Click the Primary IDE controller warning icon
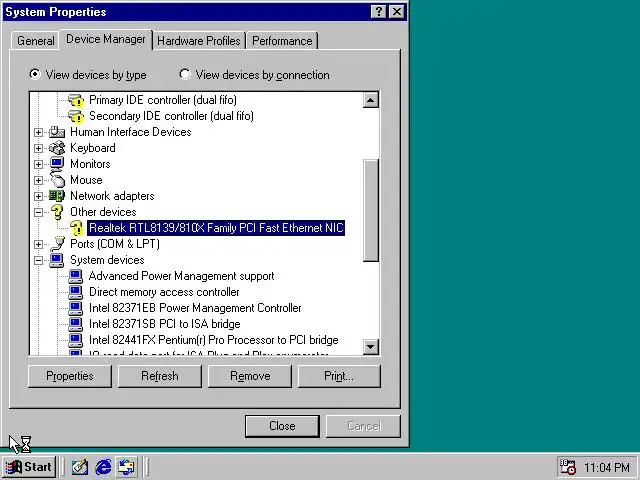 pyautogui.click(x=76, y=100)
